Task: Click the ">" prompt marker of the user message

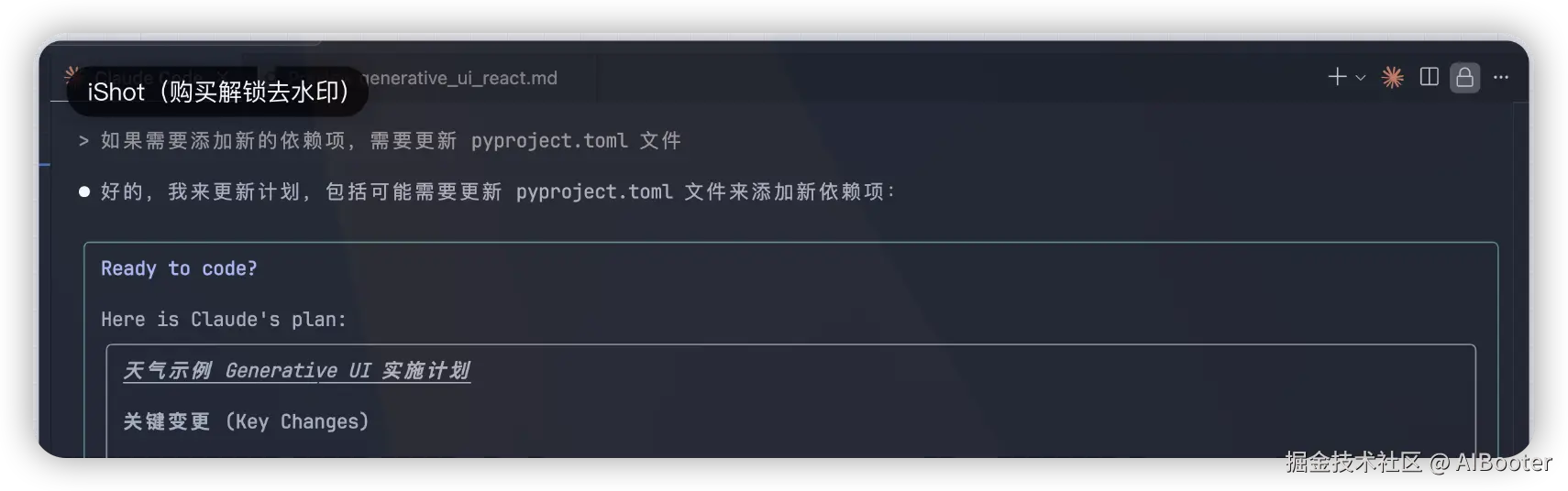Action: click(83, 141)
